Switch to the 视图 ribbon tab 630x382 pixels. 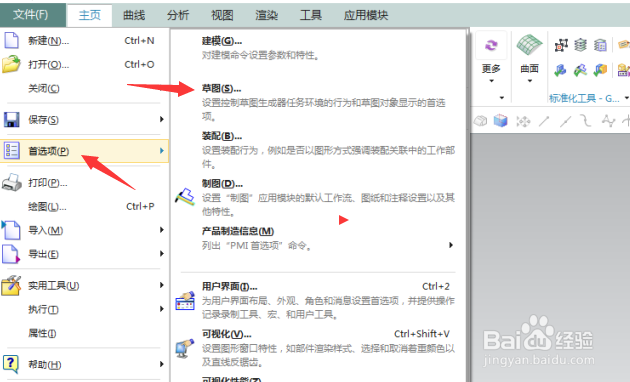pyautogui.click(x=222, y=15)
